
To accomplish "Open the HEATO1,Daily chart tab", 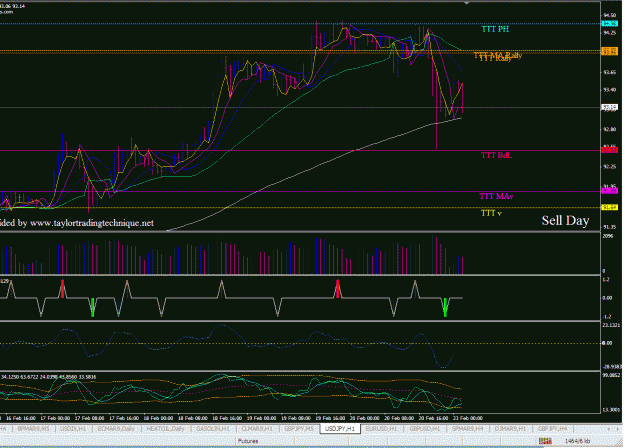I will tap(165, 429).
